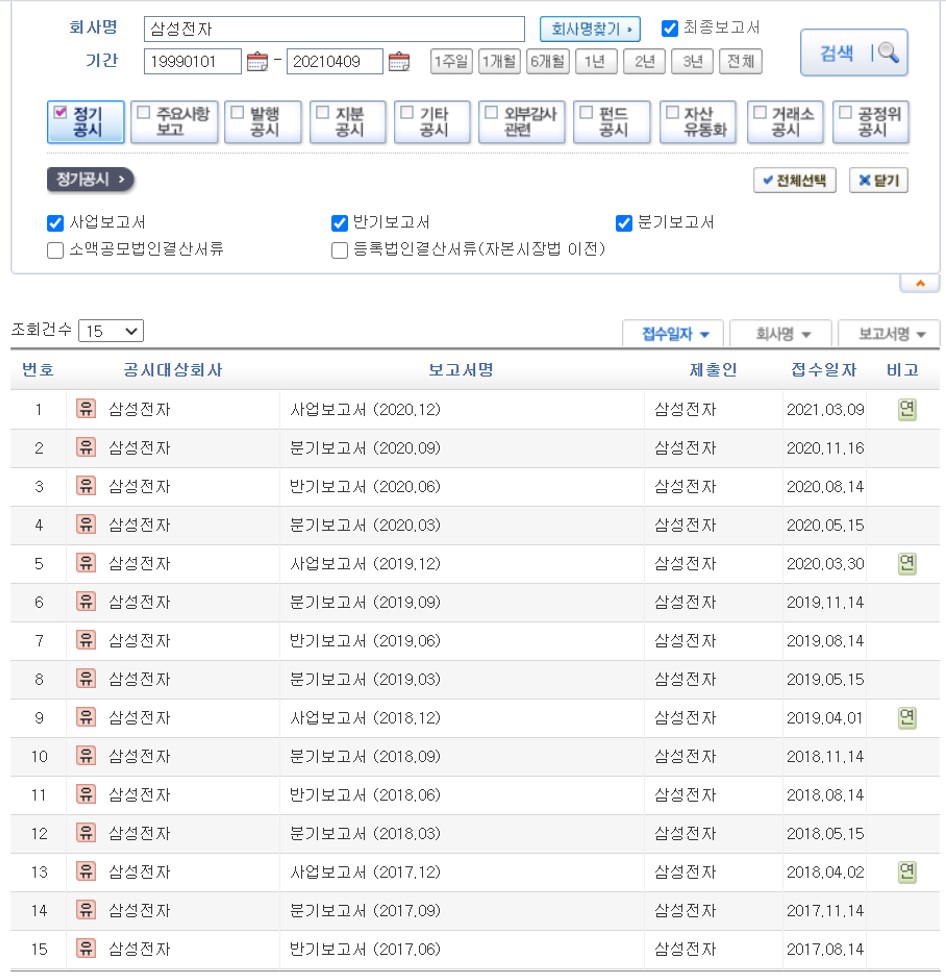Click the 연 badge for 2017.12 report

[x=907, y=872]
